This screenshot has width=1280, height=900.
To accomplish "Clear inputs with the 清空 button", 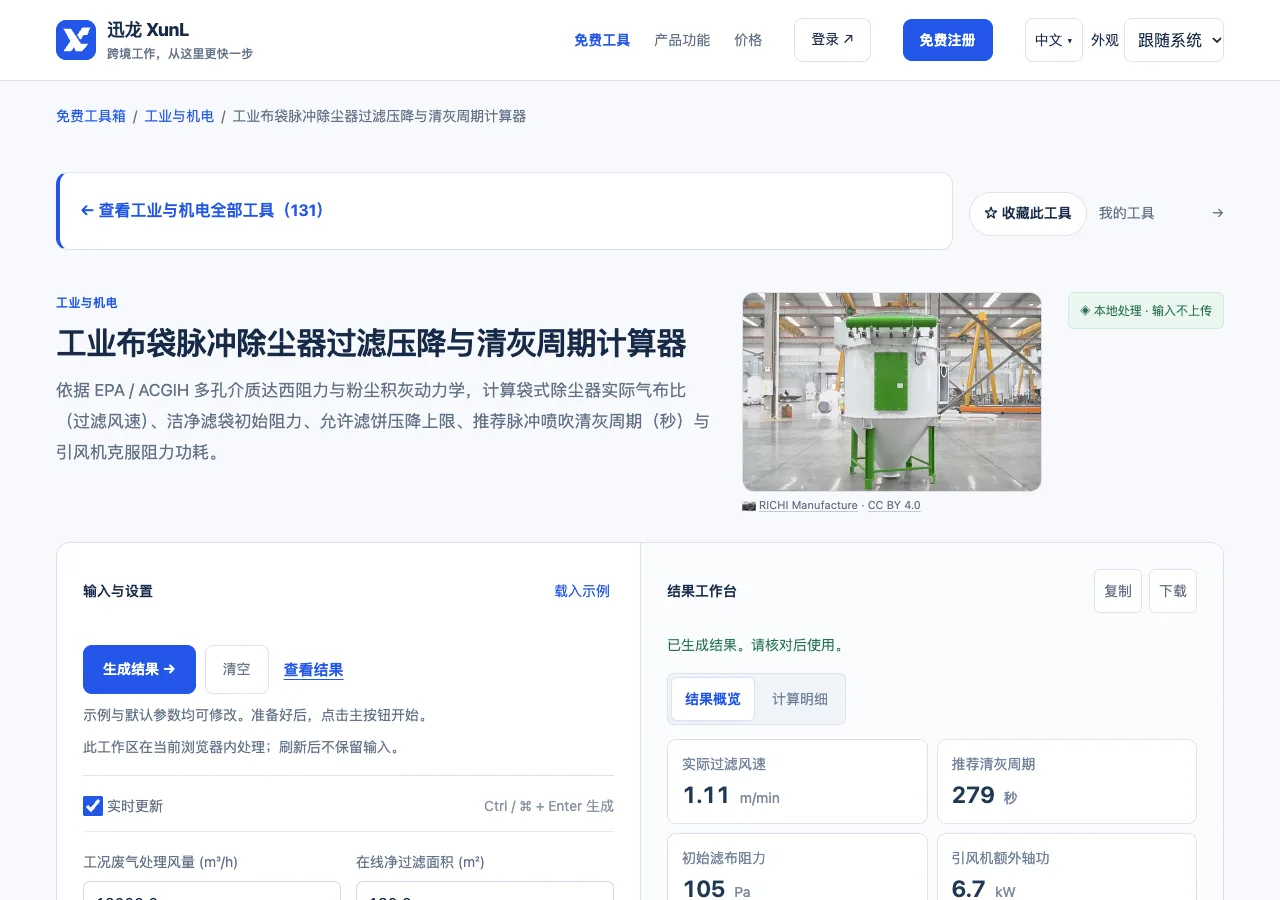I will click(237, 669).
